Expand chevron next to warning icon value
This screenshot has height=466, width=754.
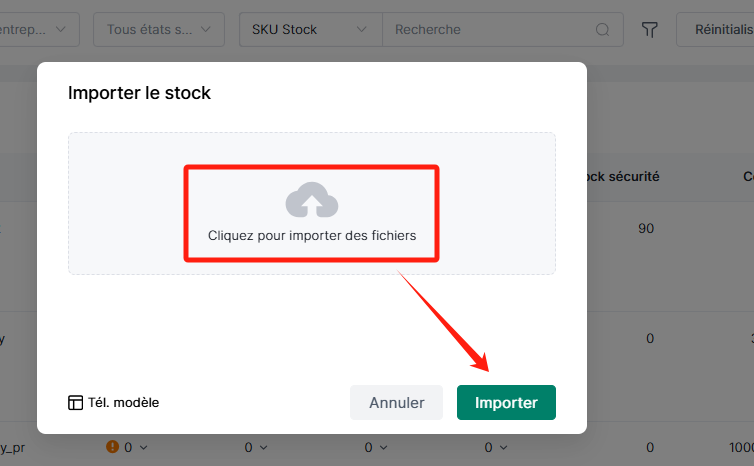[x=143, y=448]
